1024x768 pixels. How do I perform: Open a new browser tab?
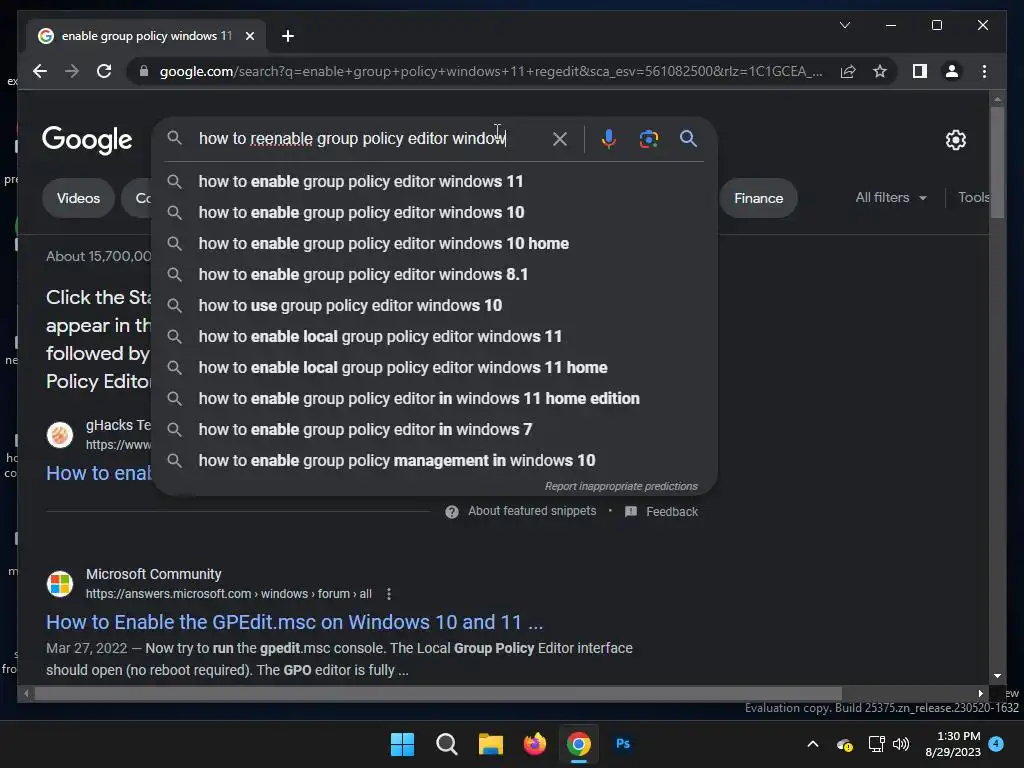tap(287, 36)
